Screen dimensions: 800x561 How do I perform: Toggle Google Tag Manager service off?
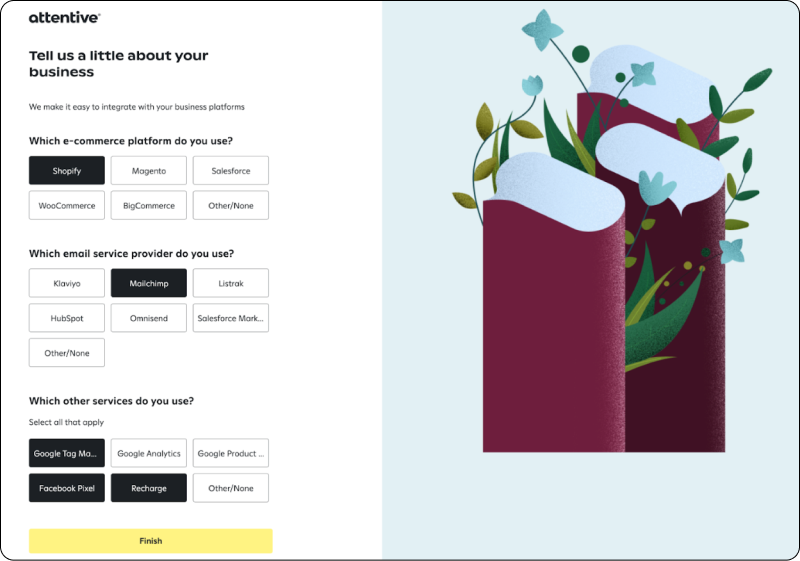point(67,453)
